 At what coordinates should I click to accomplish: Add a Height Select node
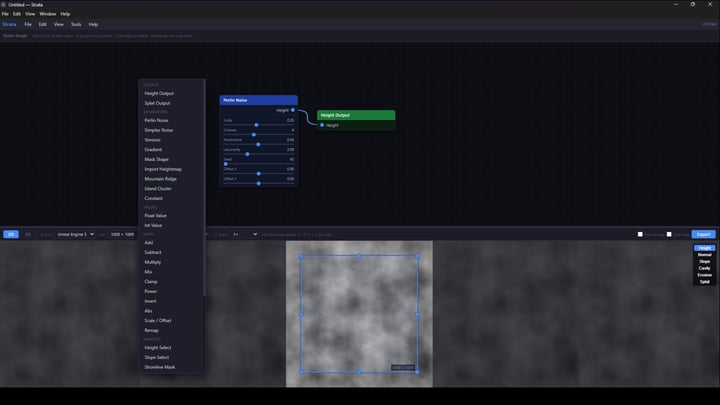pyautogui.click(x=171, y=348)
